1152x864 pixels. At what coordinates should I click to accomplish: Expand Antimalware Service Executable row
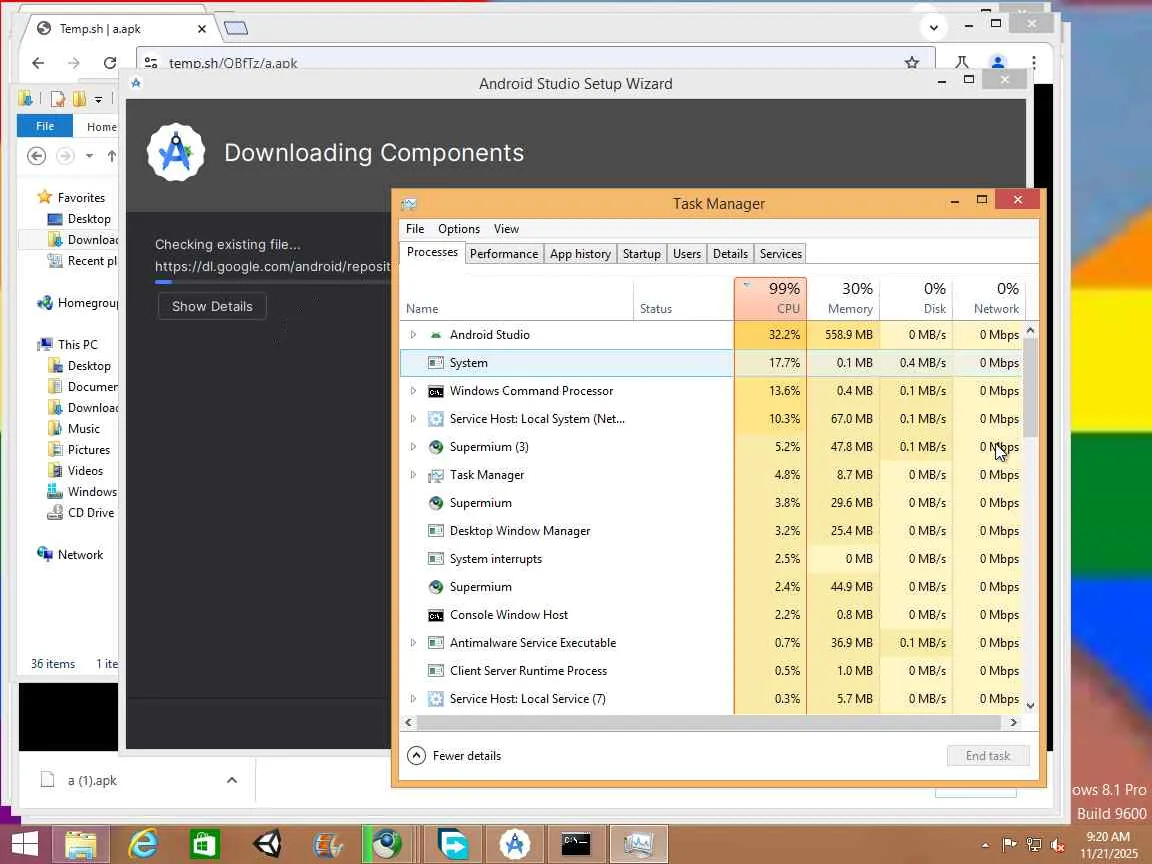[413, 643]
